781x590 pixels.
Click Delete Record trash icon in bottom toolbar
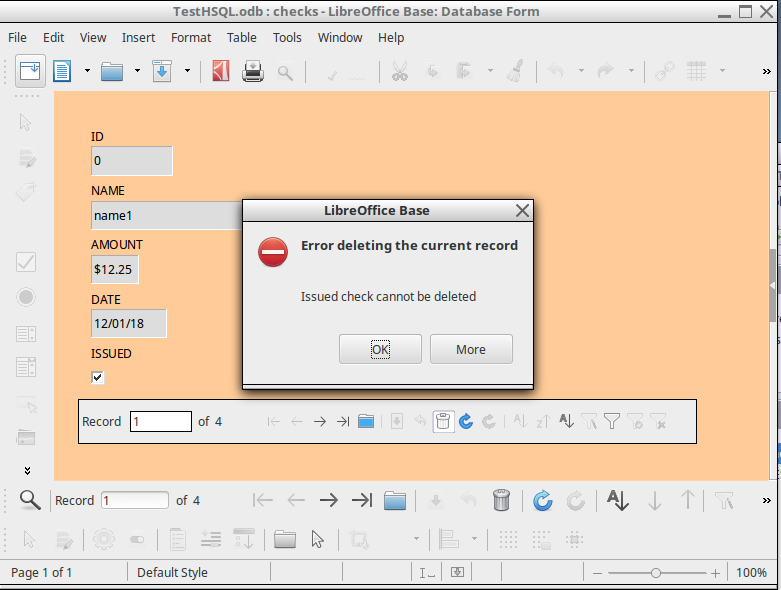[502, 500]
